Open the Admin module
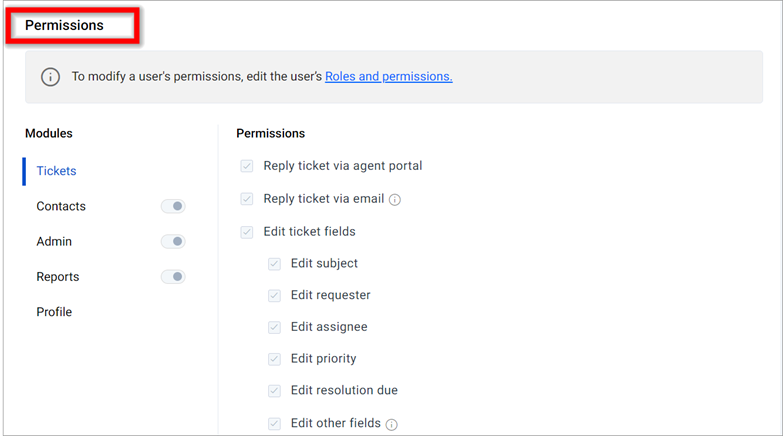The height and width of the screenshot is (436, 783). (x=54, y=242)
